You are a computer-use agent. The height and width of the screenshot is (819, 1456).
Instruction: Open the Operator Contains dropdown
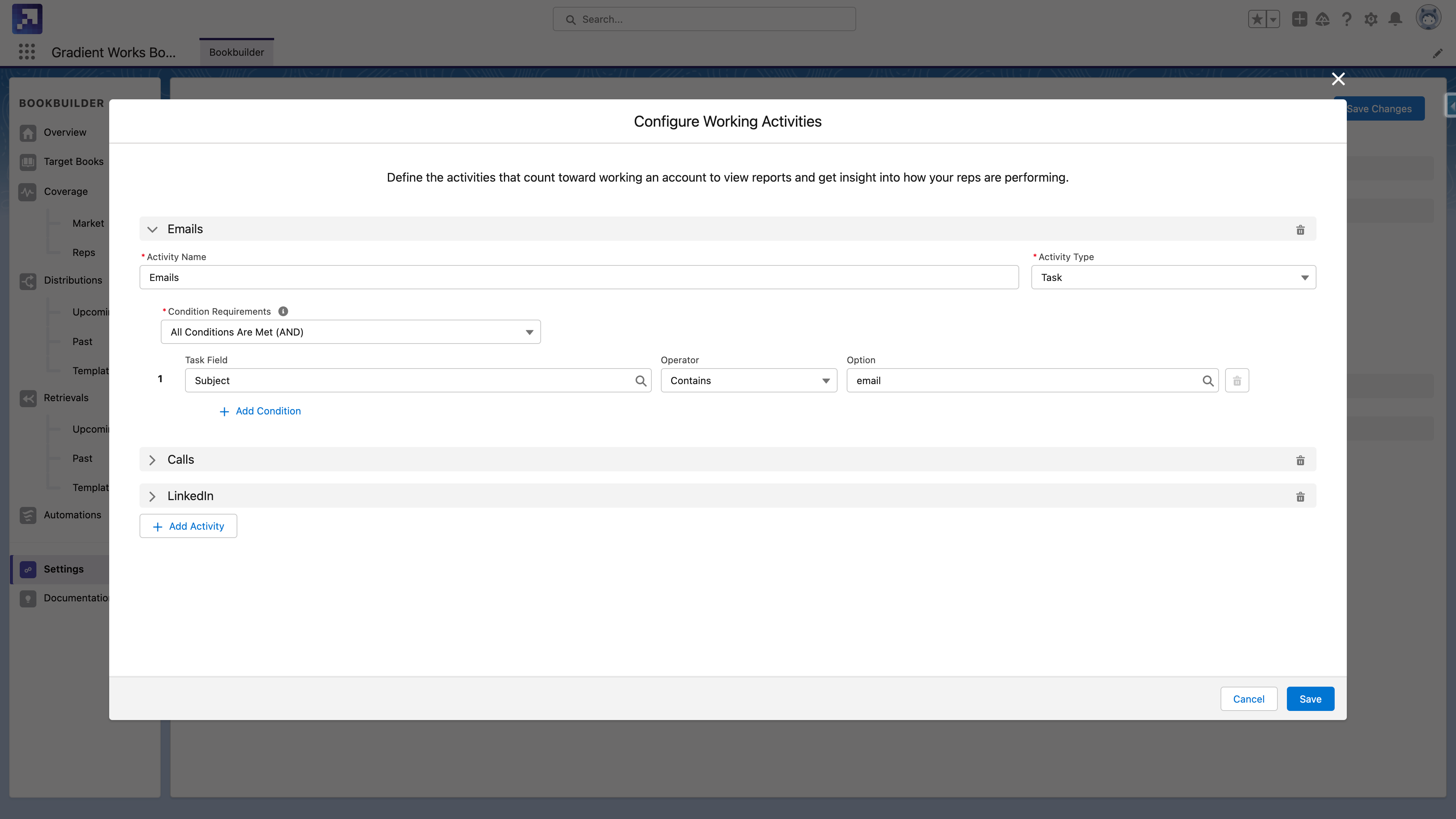pos(748,381)
